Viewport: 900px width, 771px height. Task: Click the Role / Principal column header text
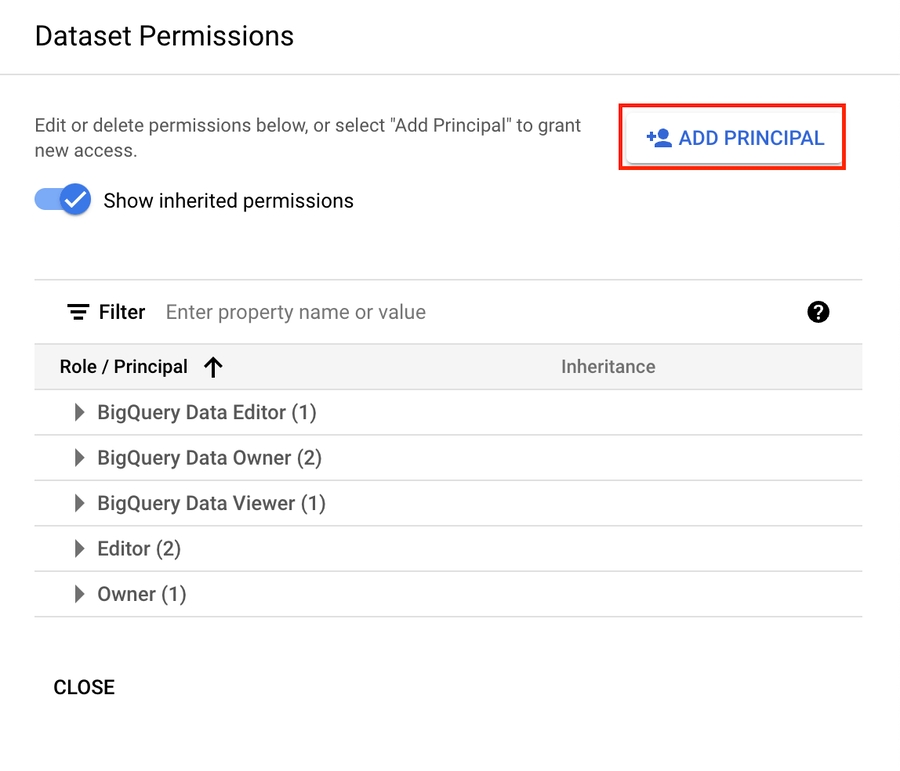[x=123, y=367]
